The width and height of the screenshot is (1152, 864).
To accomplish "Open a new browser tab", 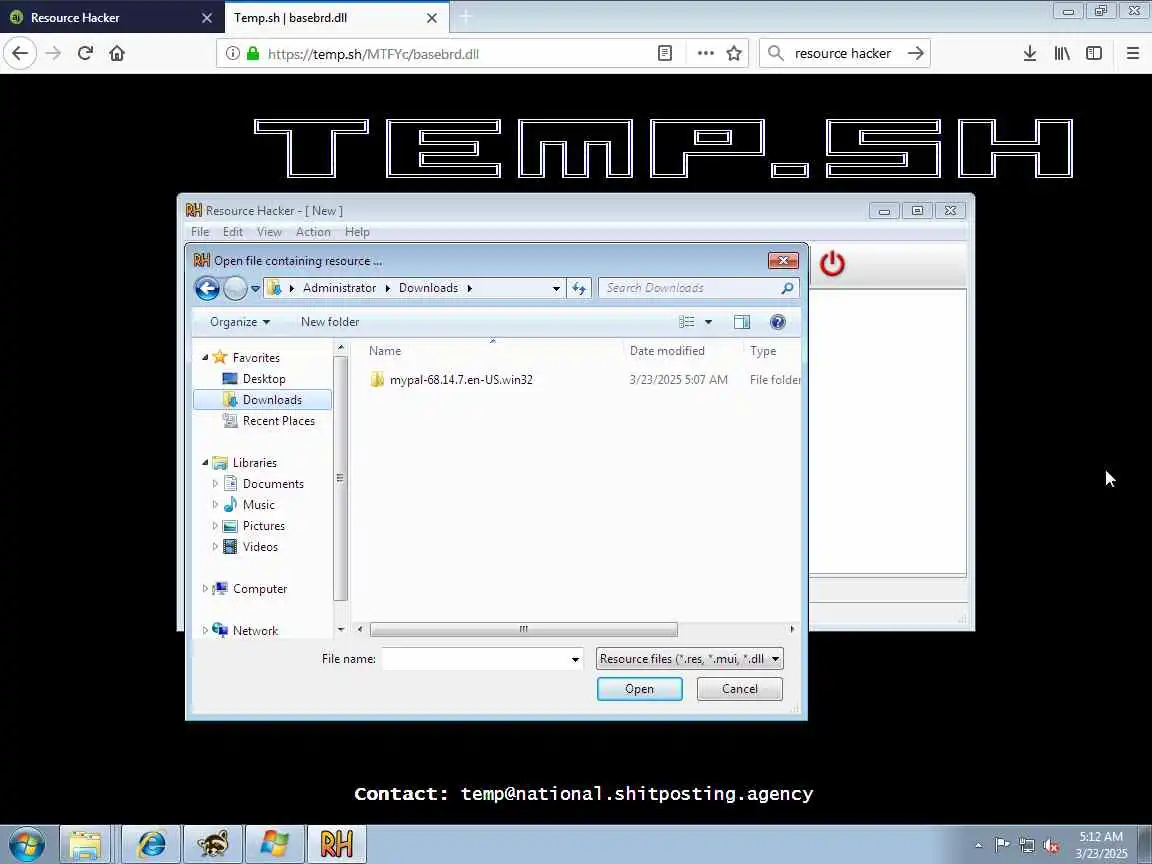I will click(x=466, y=17).
